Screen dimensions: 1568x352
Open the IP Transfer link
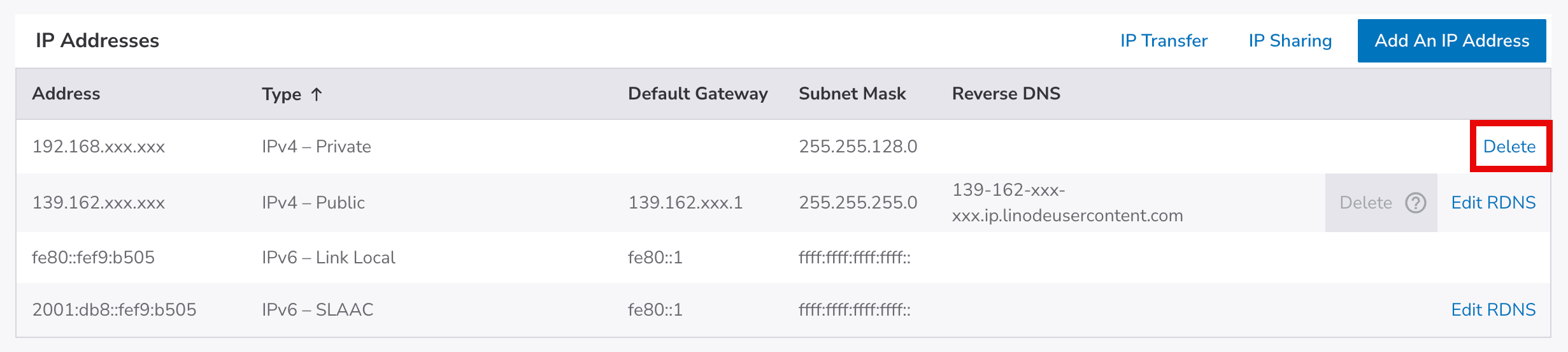click(x=1164, y=41)
